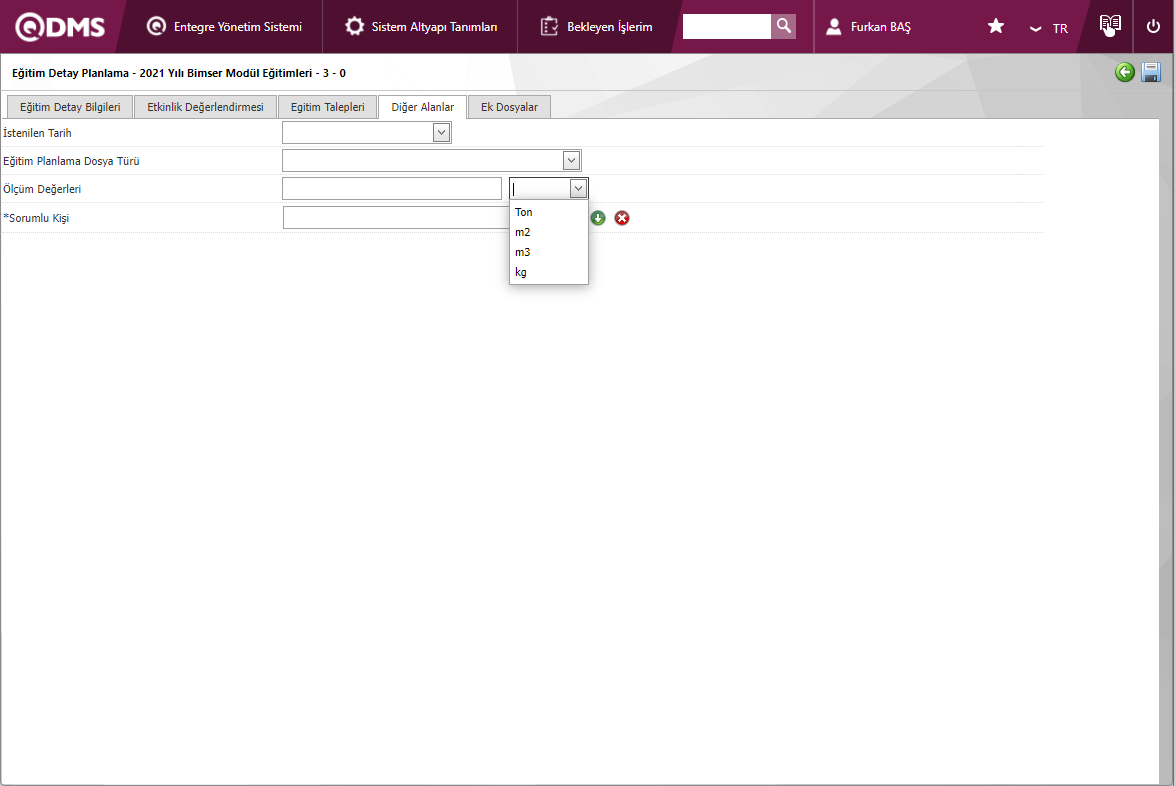The width and height of the screenshot is (1176, 786).
Task: Click the Sorumlu Kişi text field
Action: (396, 218)
